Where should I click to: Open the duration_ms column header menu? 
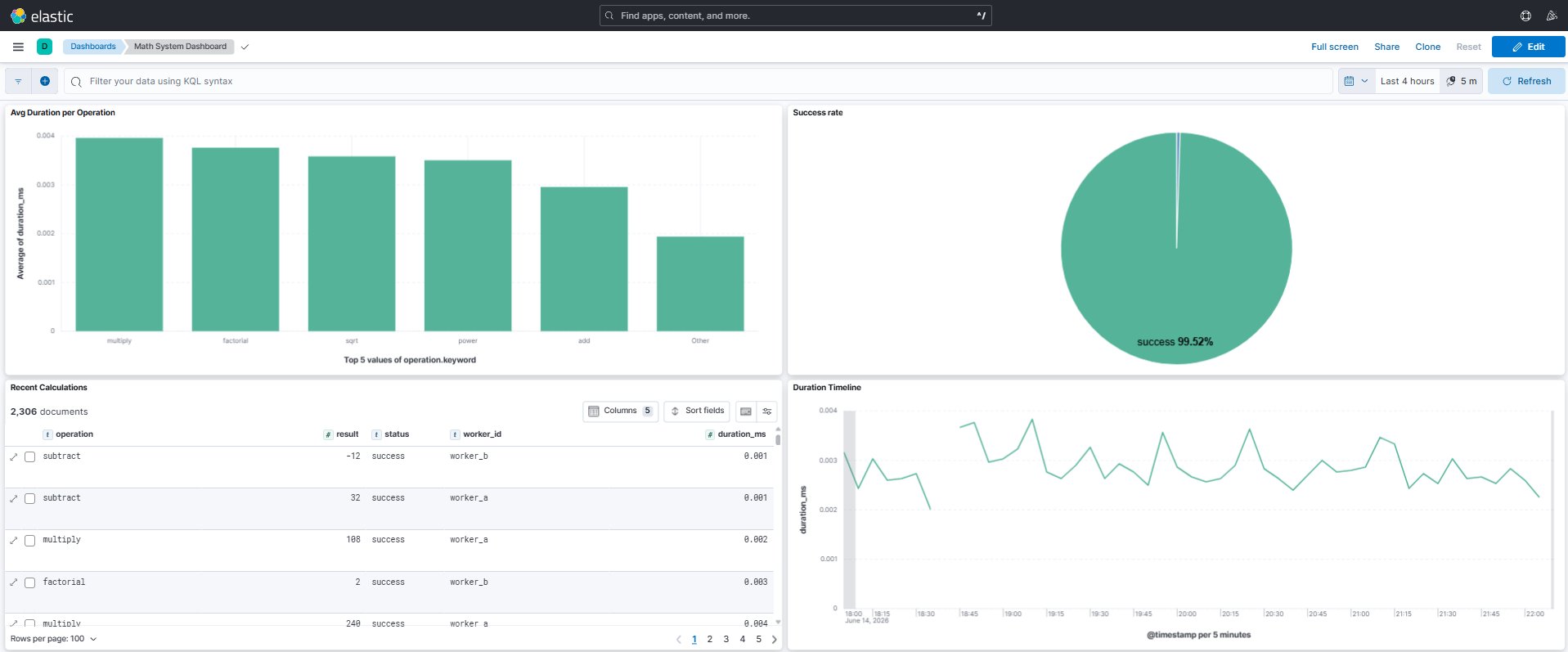point(735,434)
